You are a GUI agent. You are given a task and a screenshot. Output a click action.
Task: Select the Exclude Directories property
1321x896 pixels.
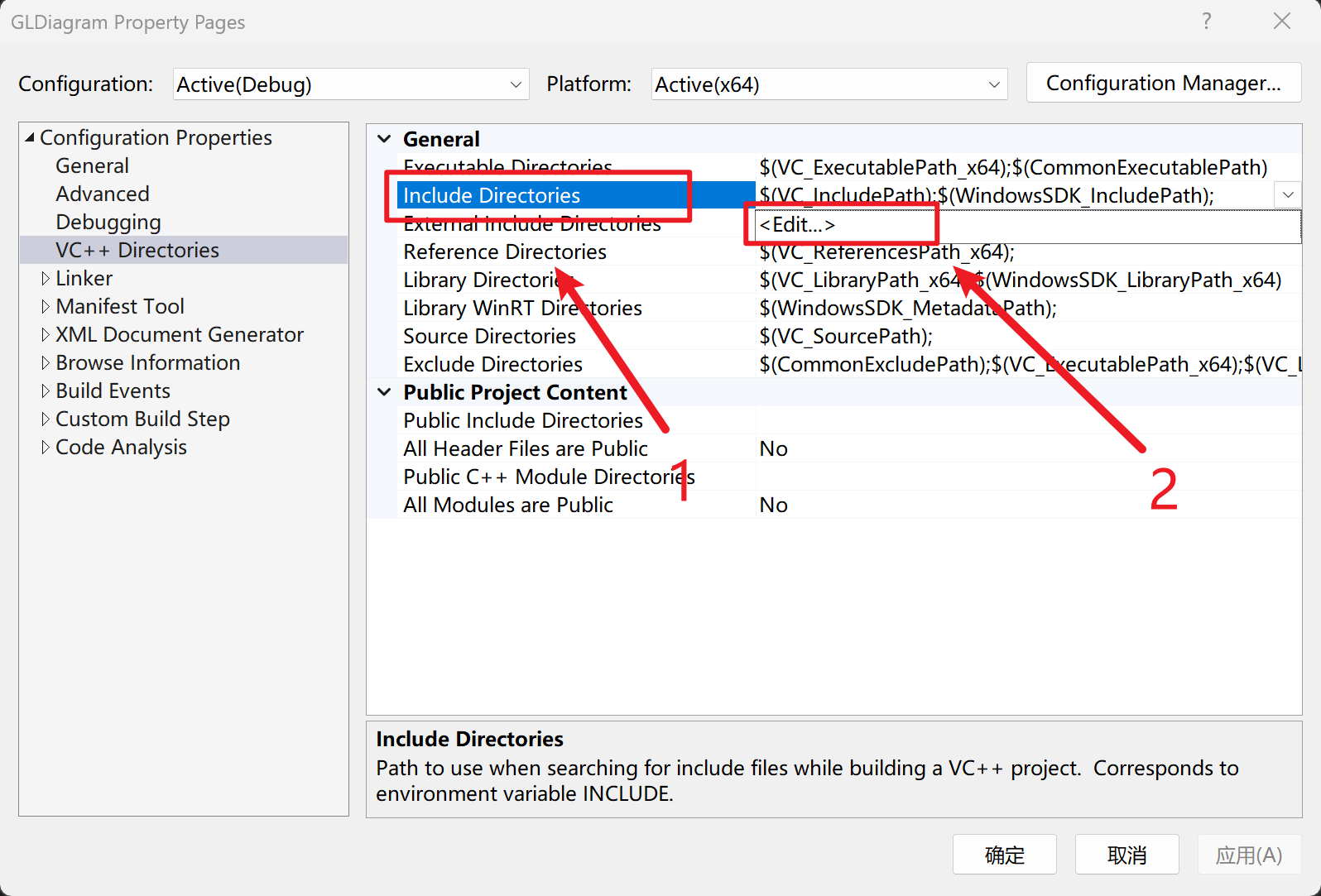coord(492,364)
